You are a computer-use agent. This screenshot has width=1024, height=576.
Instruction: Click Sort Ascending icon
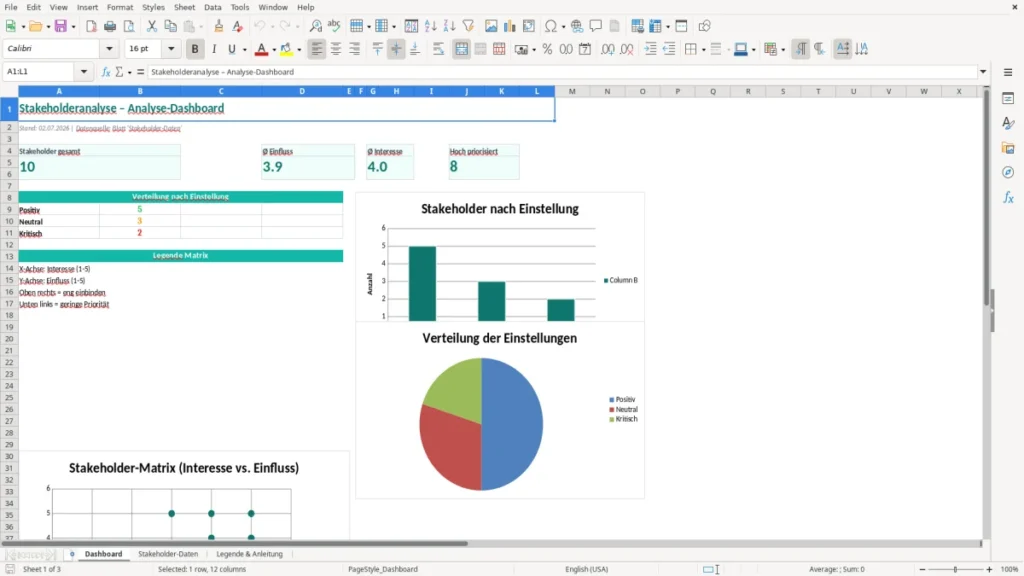[x=430, y=26]
